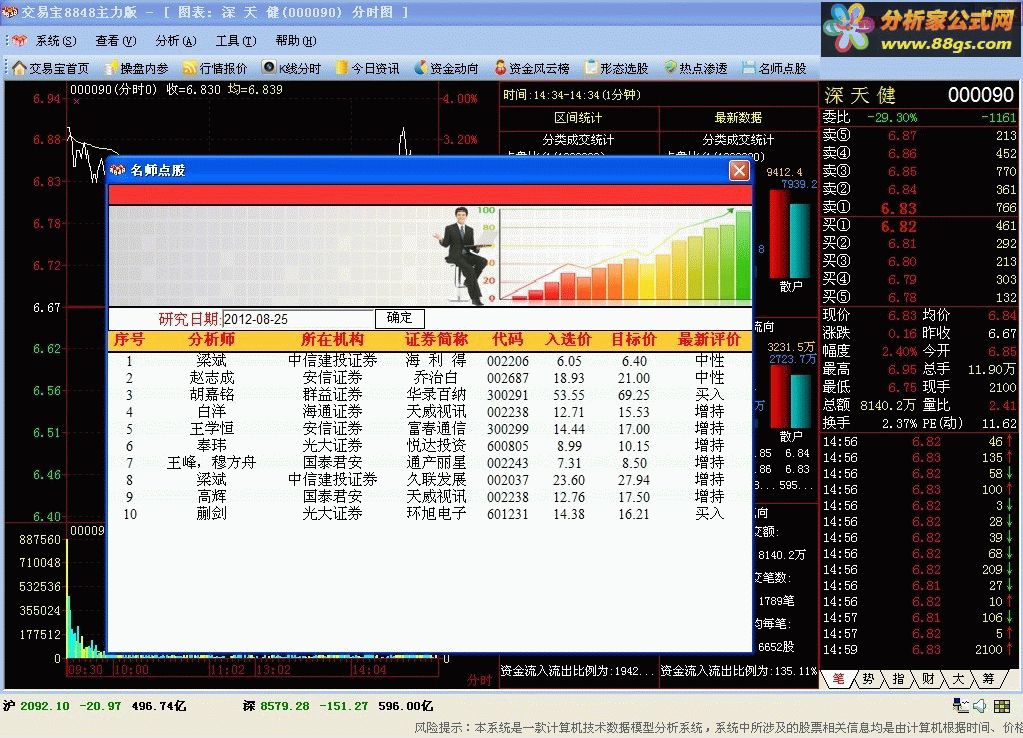Click the application logo in the title bar
The height and width of the screenshot is (738, 1023).
[9, 12]
